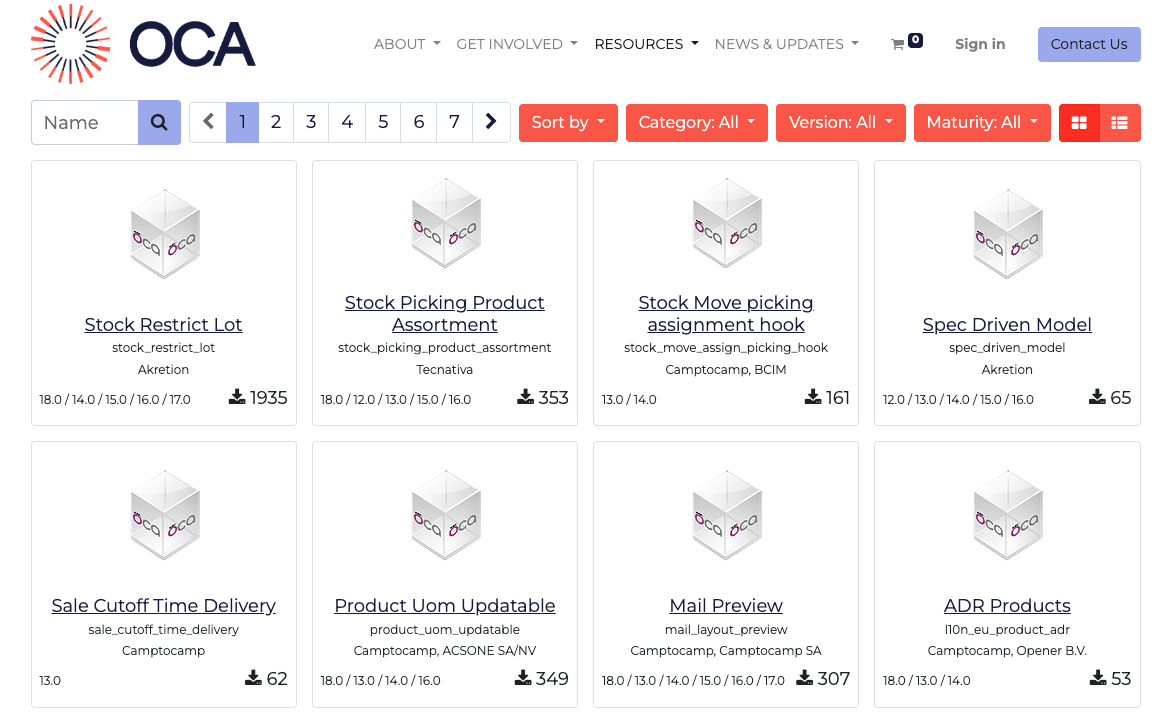Click the Sign in link

click(x=980, y=44)
